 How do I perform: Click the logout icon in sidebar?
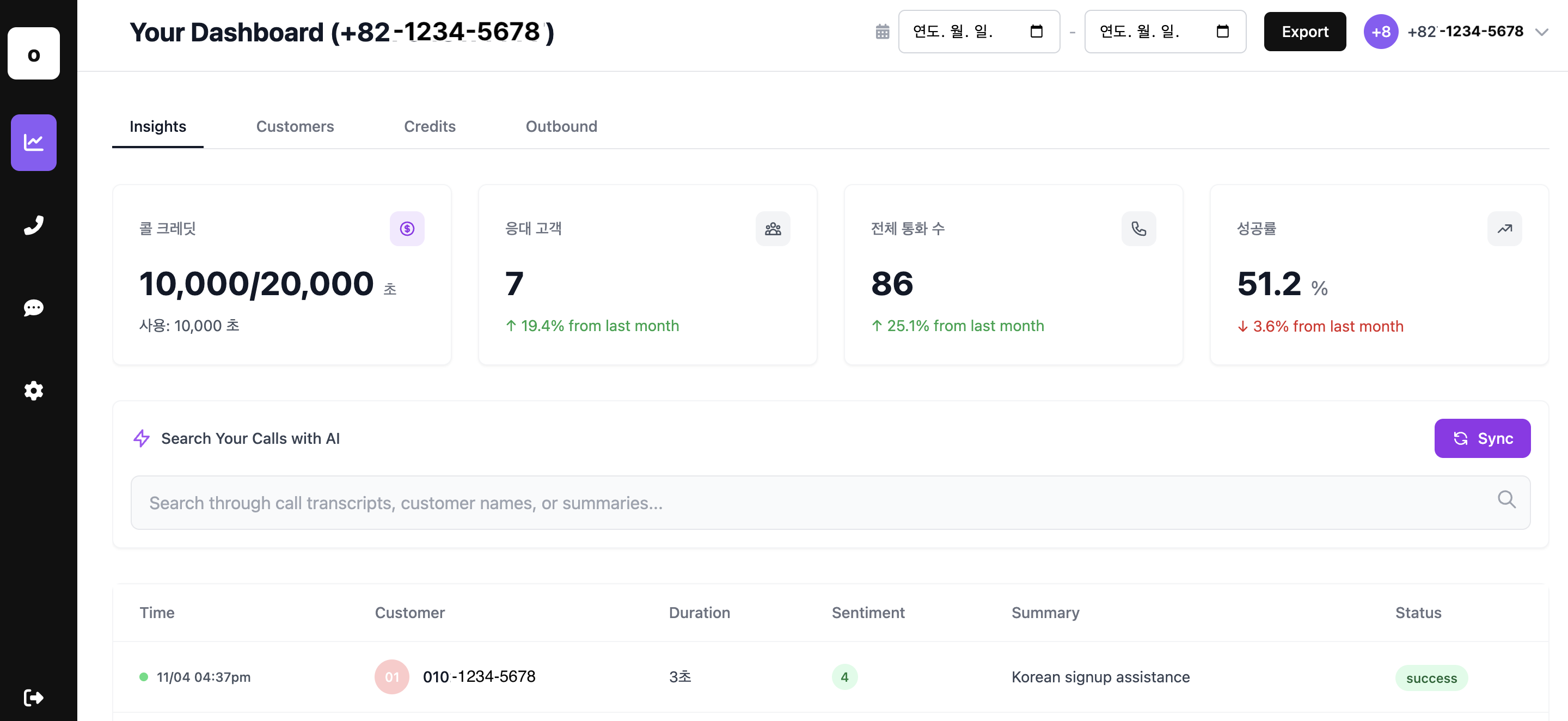coord(33,697)
